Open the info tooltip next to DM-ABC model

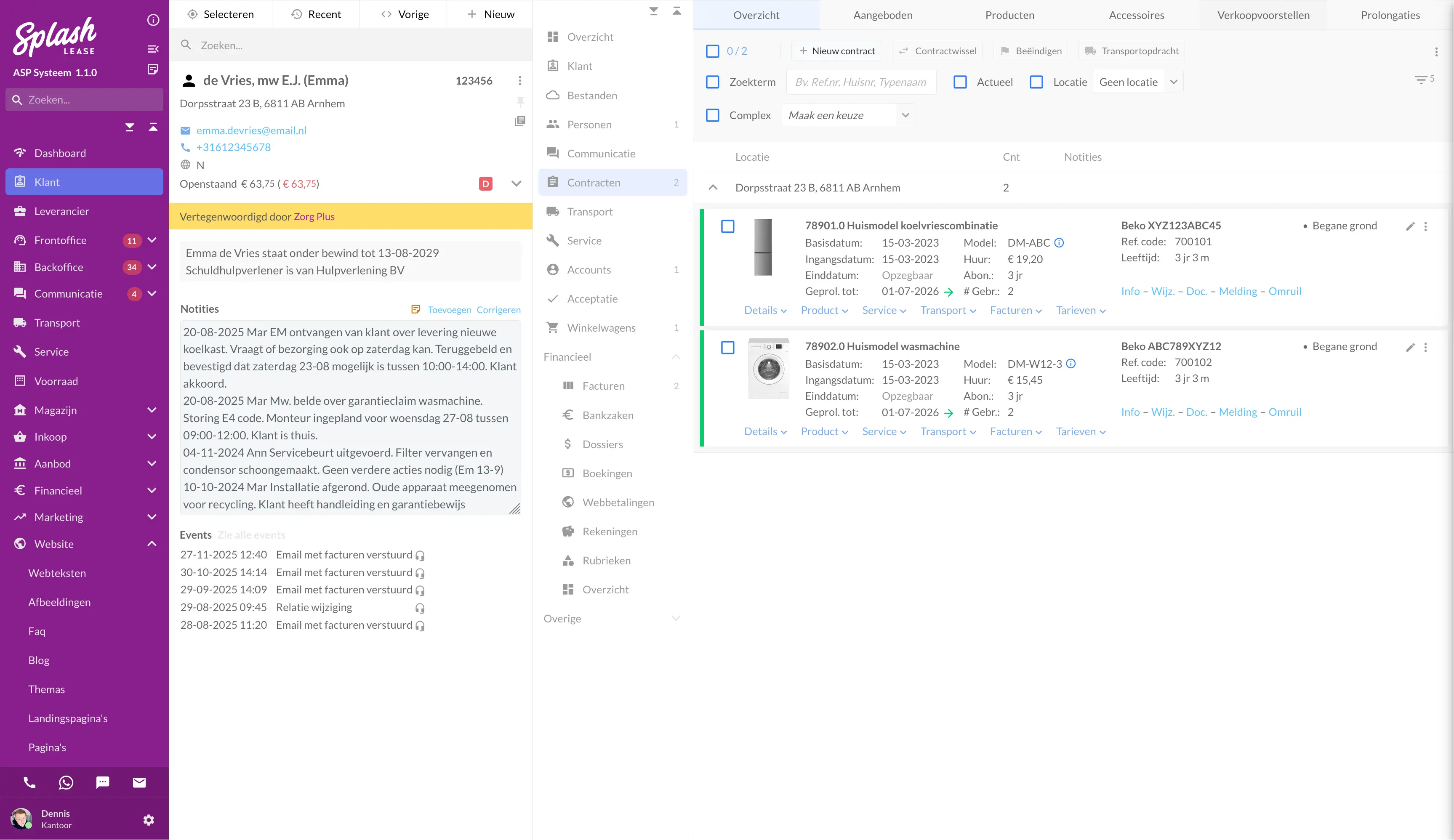(x=1059, y=243)
